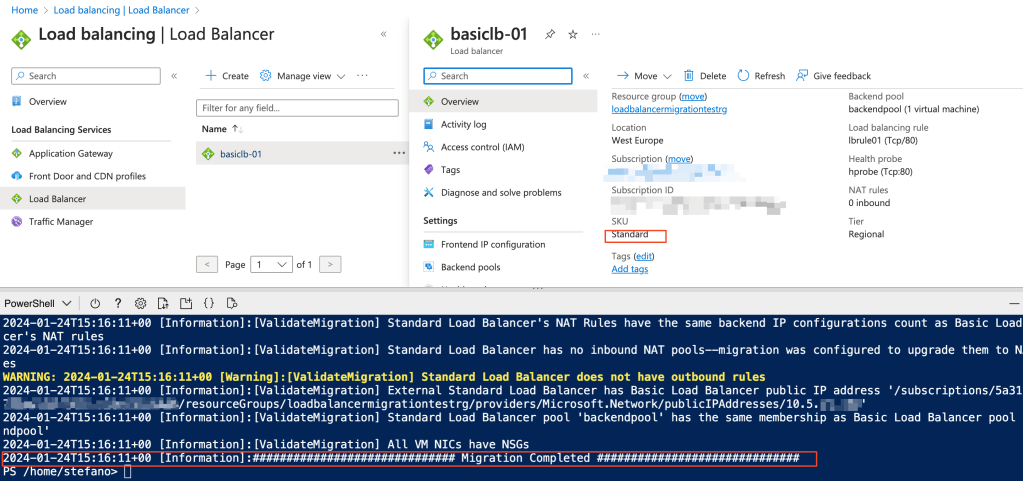The width and height of the screenshot is (1023, 481).
Task: Open Frontend IP configuration settings
Action: click(493, 245)
